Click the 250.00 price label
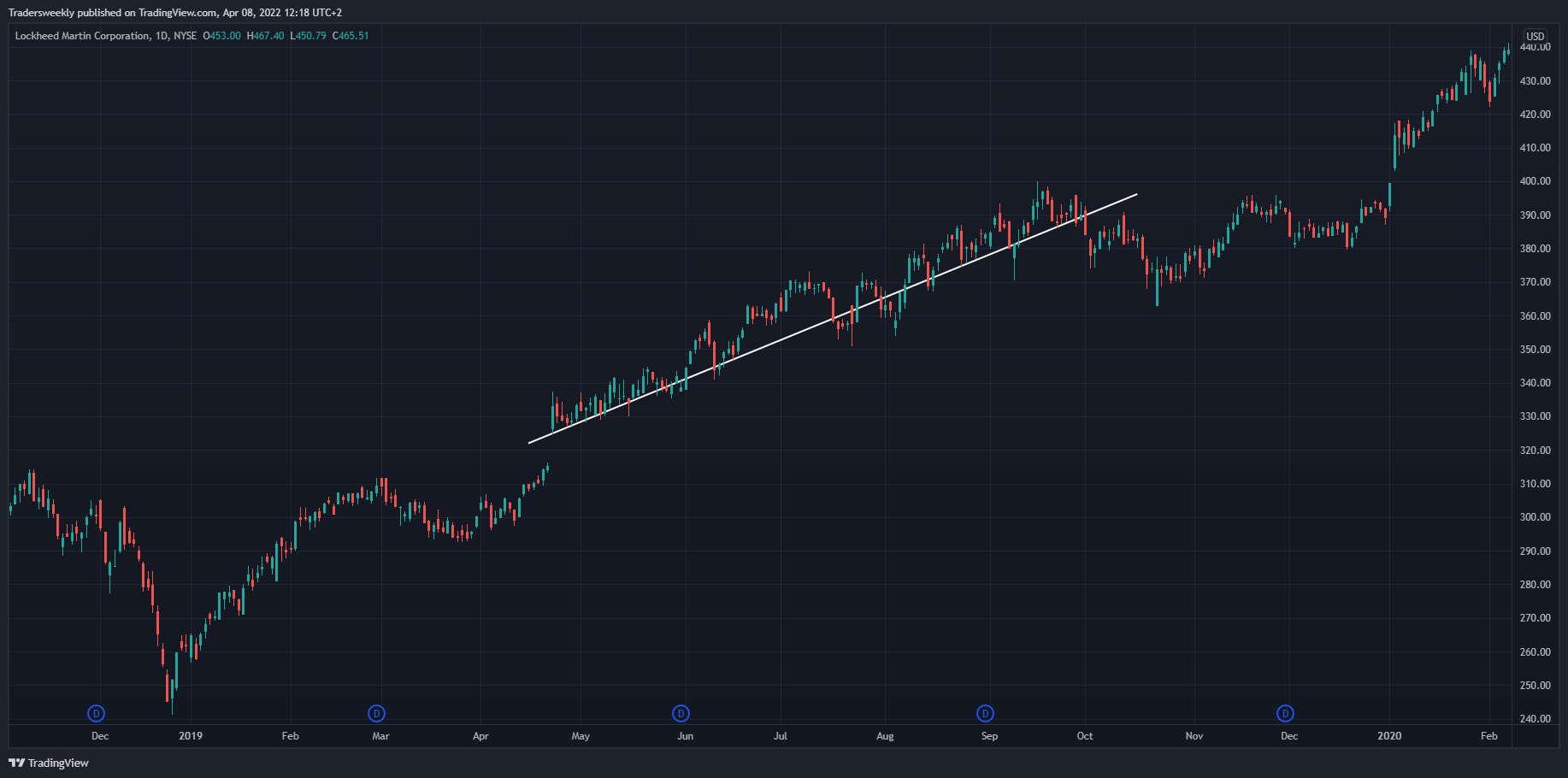This screenshot has height=778, width=1568. tap(1536, 686)
